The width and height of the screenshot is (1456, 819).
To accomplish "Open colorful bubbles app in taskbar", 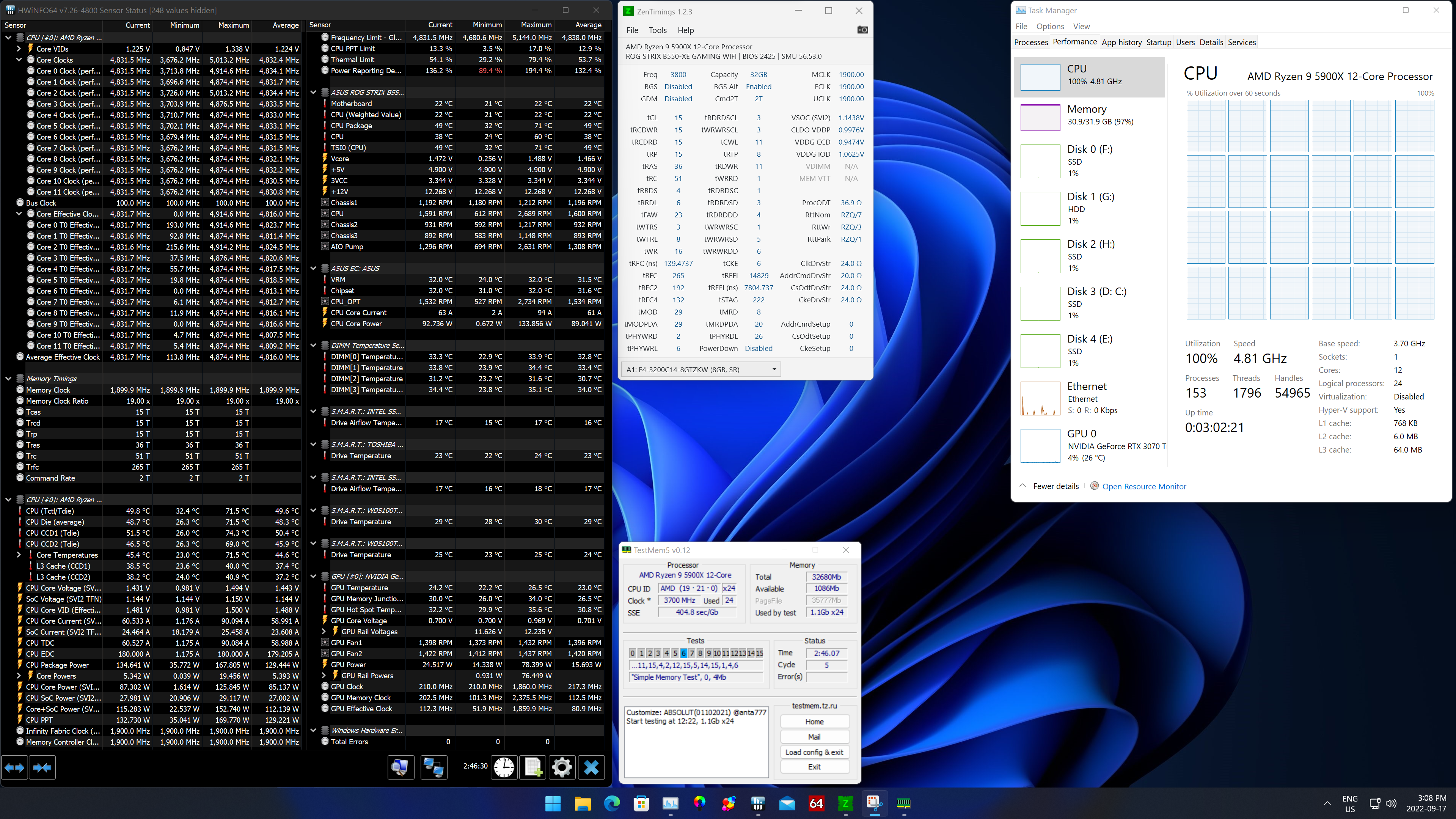I will pos(729,803).
